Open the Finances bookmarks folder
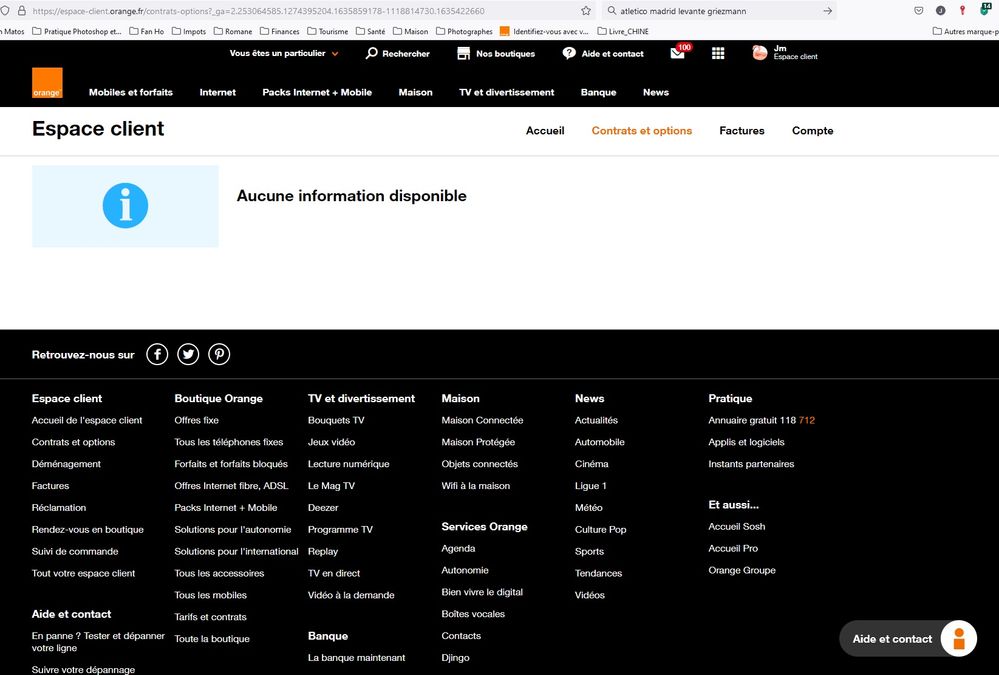The image size is (999, 675). coord(278,32)
